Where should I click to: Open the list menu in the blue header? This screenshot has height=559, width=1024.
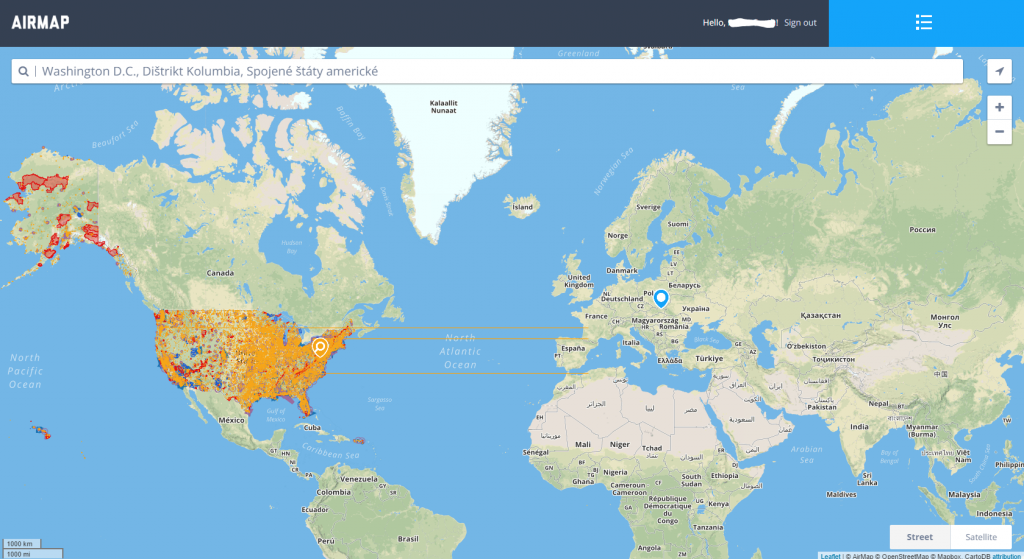924,23
